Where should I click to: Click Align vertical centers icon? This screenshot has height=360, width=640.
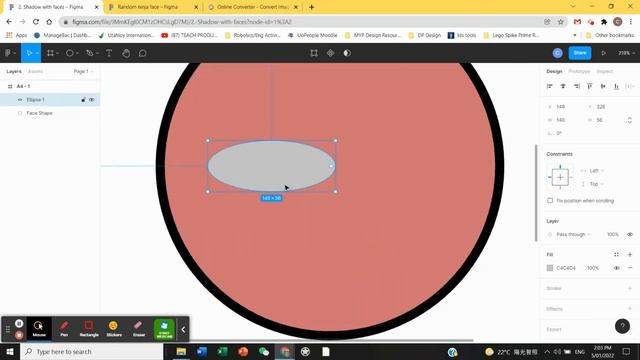[x=603, y=86]
